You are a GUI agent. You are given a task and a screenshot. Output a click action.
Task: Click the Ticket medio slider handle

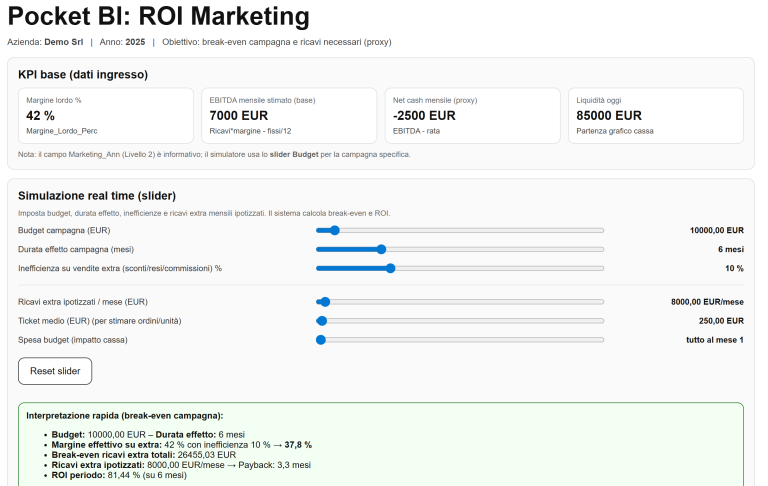(x=322, y=321)
